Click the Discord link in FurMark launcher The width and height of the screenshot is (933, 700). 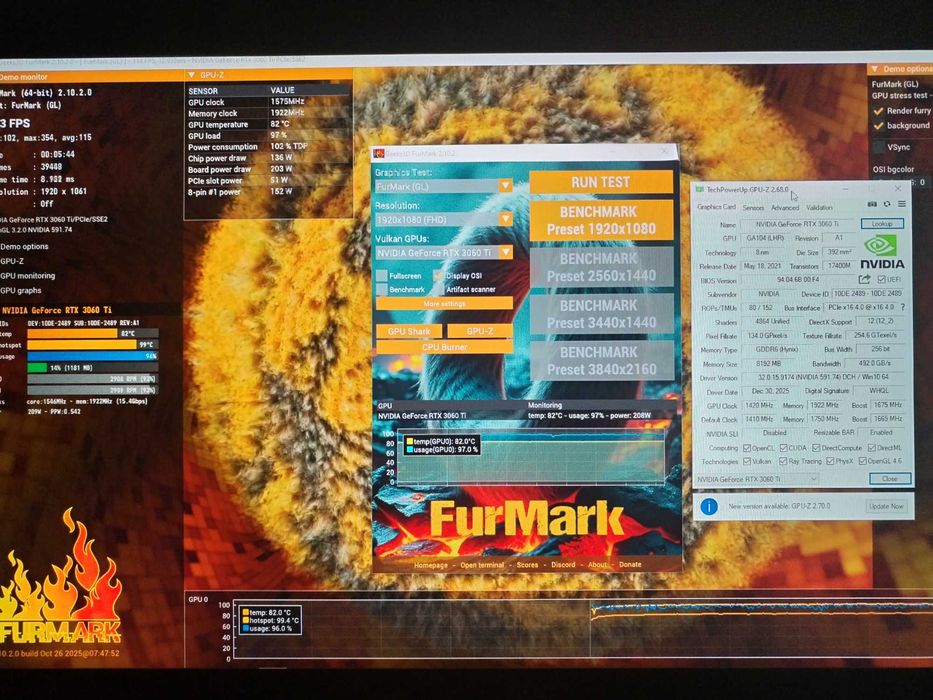563,564
